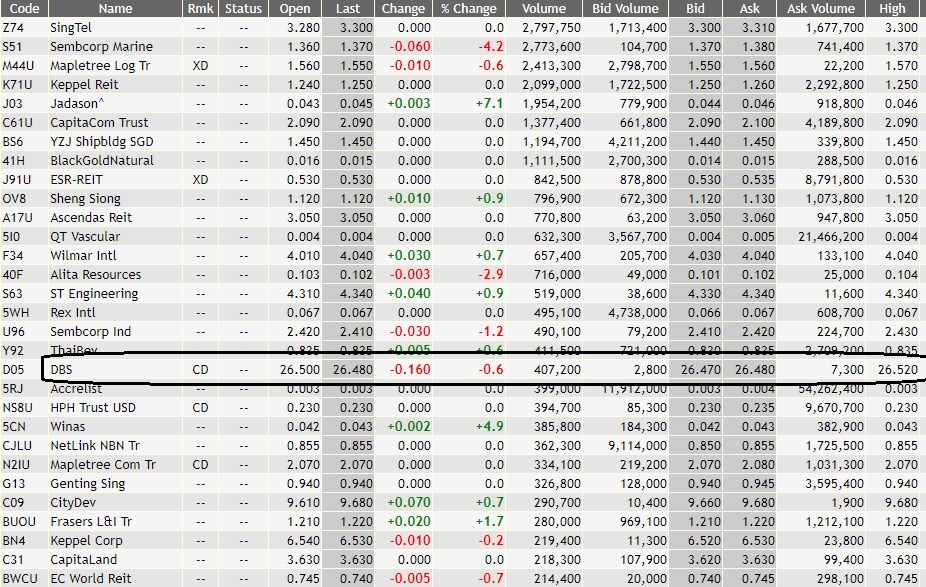This screenshot has height=587, width=926.
Task: Click the Mapletree Log Tr name
Action: 100,66
